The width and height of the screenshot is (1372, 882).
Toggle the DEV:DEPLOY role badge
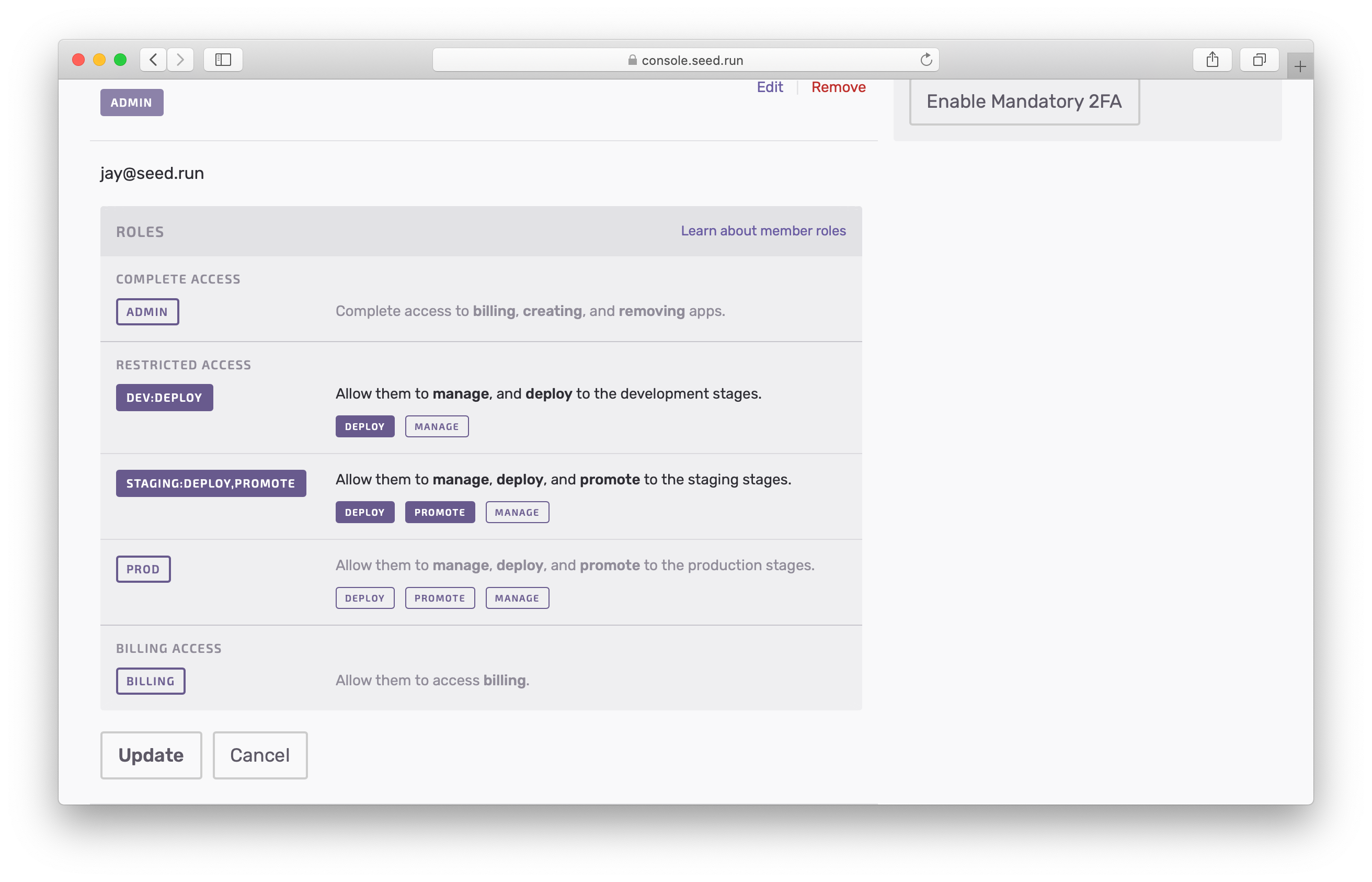[x=164, y=398]
